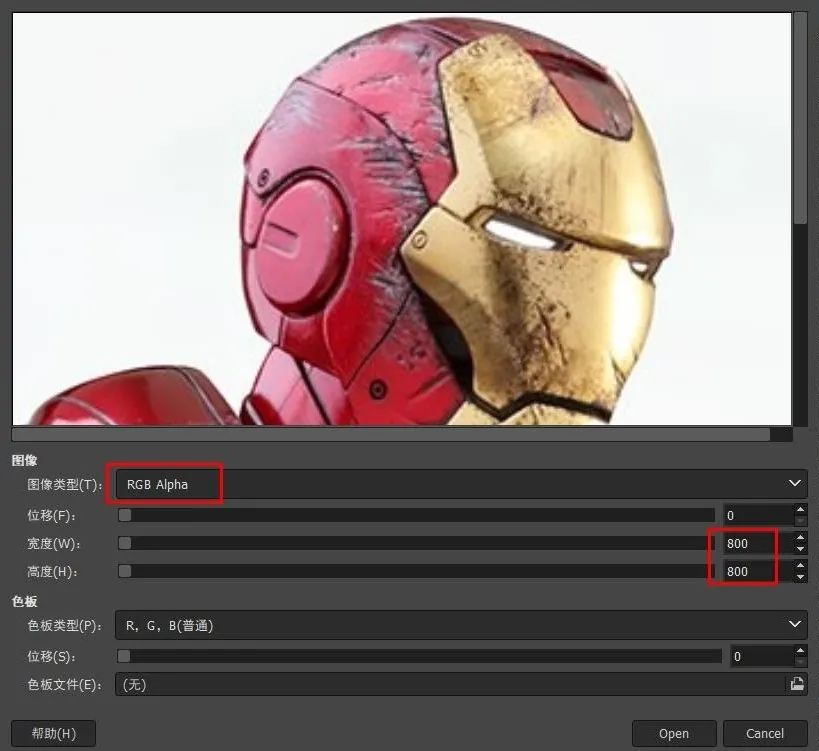Increase the palette offset (位移S) value

tap(800, 650)
